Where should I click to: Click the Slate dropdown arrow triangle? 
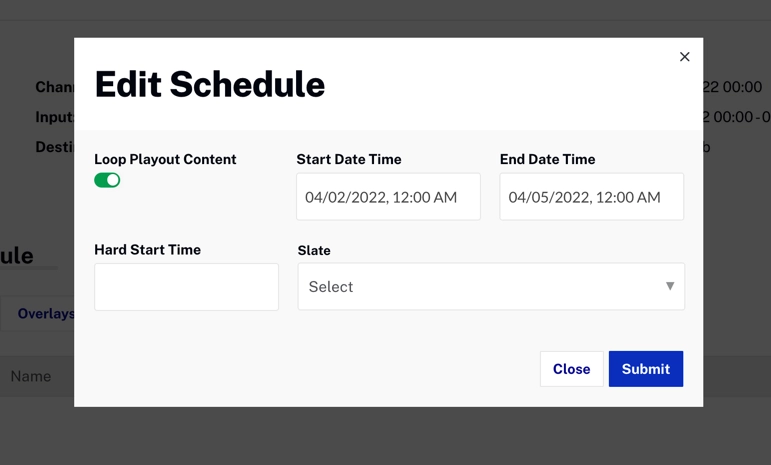click(670, 286)
